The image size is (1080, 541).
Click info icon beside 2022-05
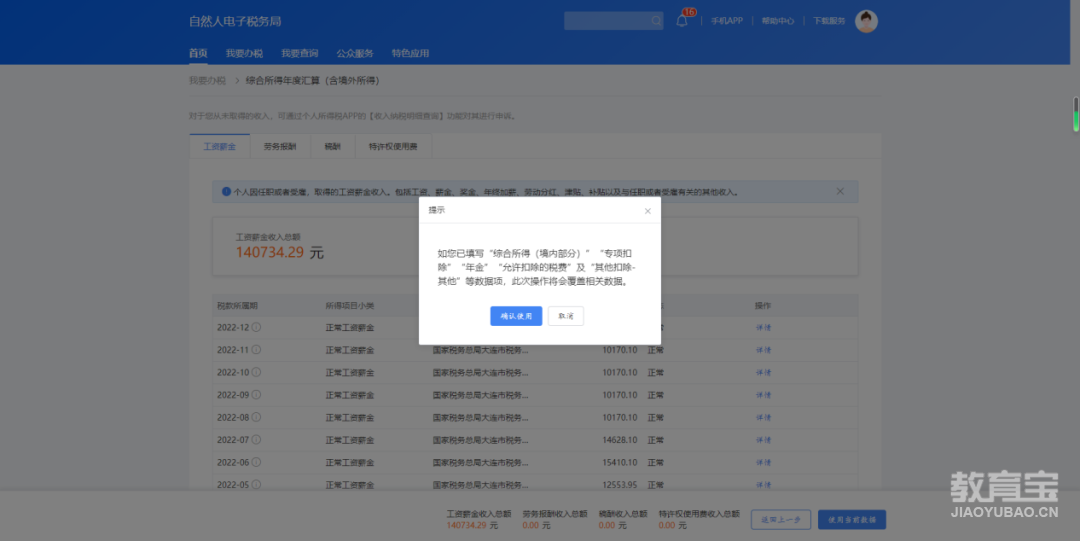pyautogui.click(x=256, y=484)
